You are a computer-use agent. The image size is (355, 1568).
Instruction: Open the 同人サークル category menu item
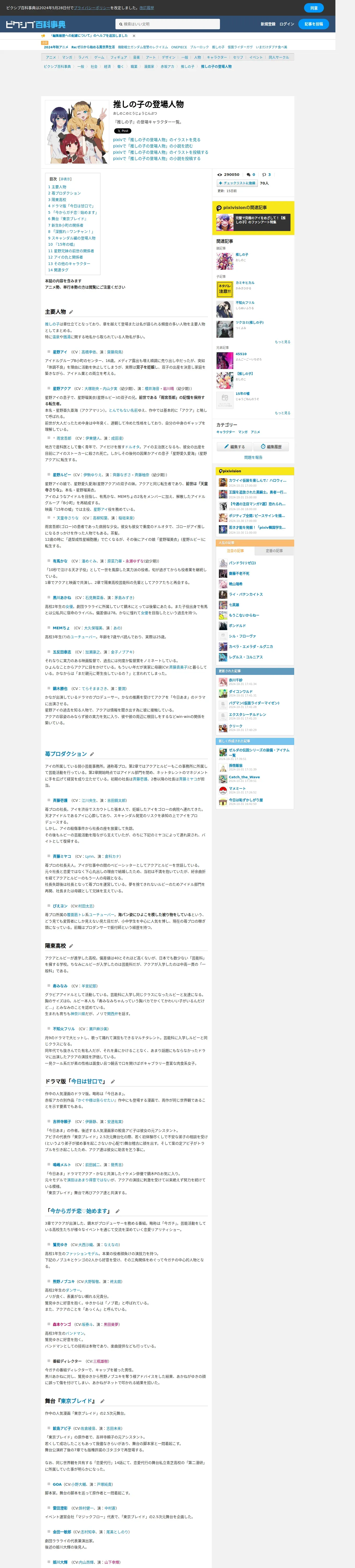279,57
